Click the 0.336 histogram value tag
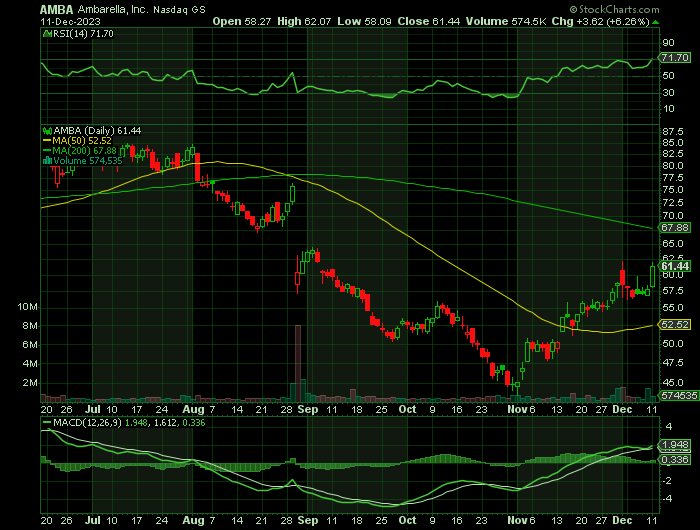This screenshot has height=530, width=700. (x=675, y=460)
